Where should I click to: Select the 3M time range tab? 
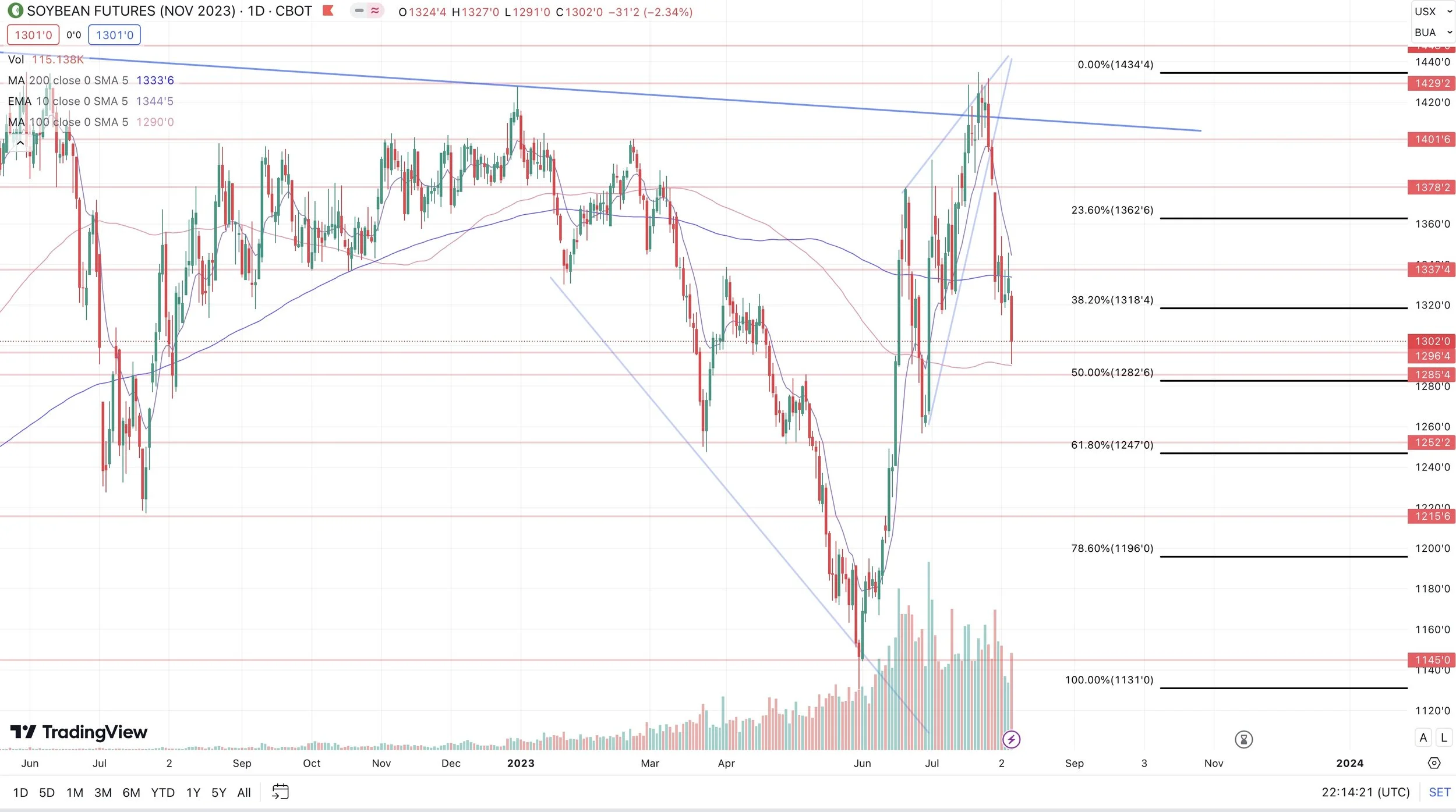103,792
